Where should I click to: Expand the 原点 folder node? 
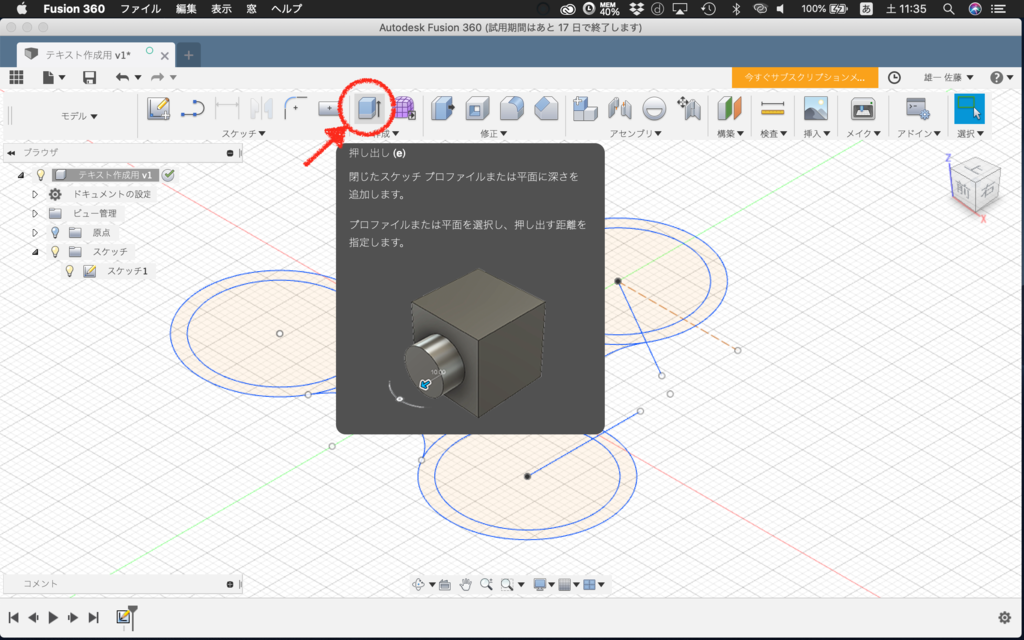click(35, 232)
